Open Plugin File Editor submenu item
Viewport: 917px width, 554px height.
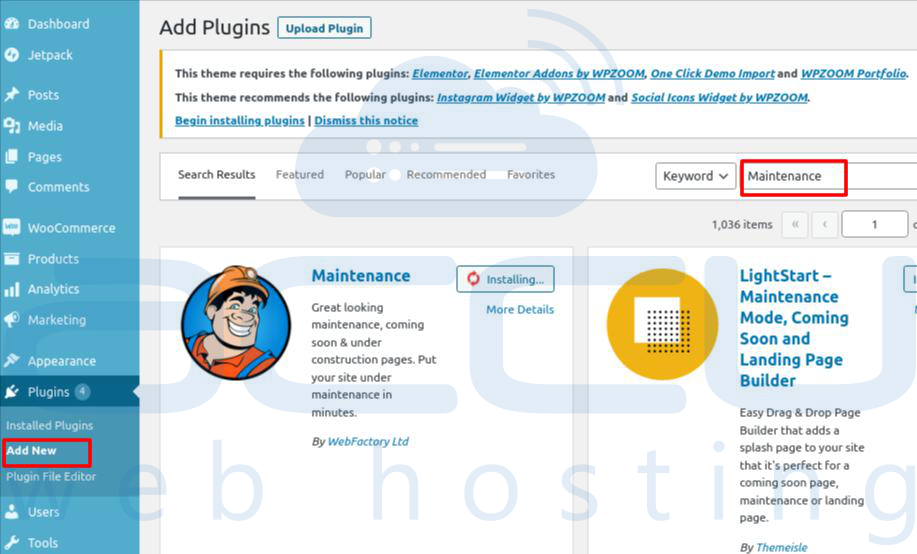pyautogui.click(x=51, y=476)
